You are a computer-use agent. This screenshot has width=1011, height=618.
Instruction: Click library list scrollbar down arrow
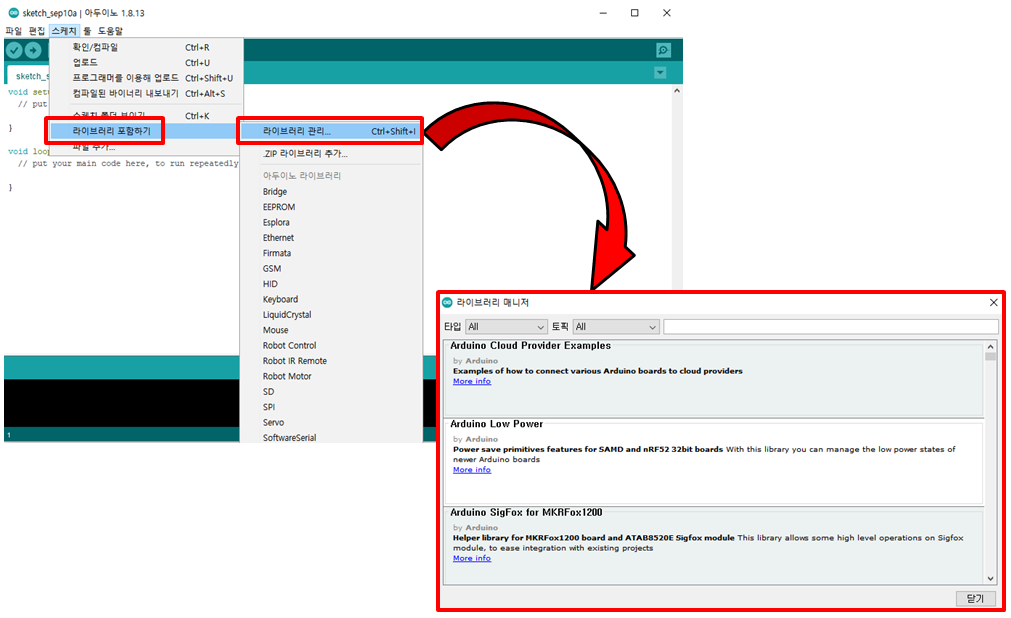point(990,579)
